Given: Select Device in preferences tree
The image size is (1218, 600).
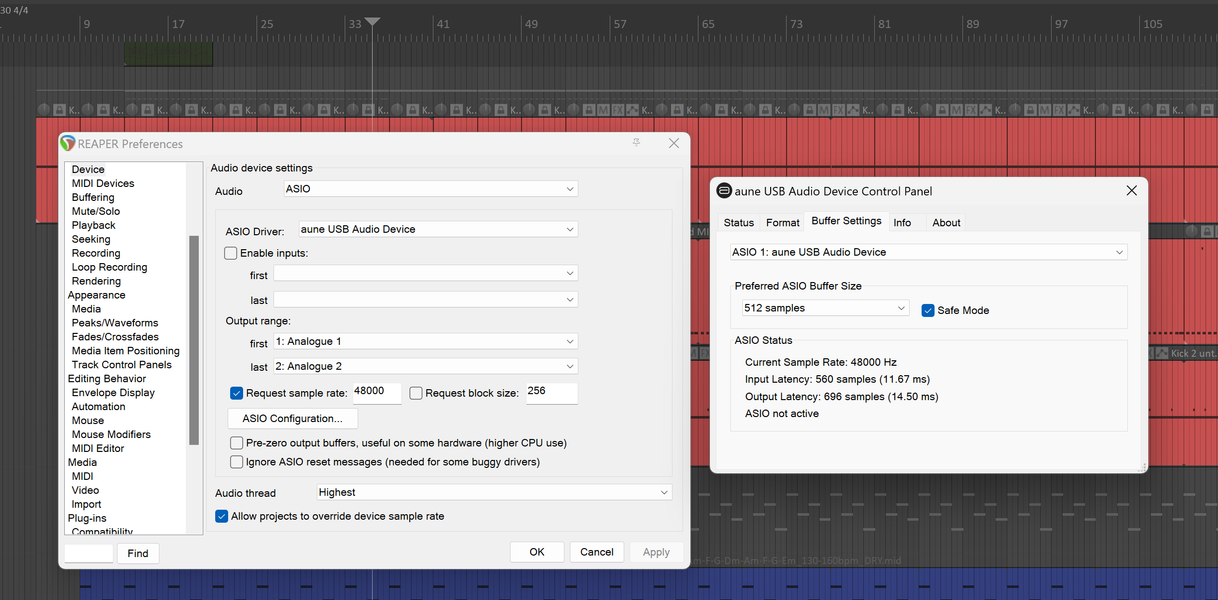Looking at the screenshot, I should (88, 170).
